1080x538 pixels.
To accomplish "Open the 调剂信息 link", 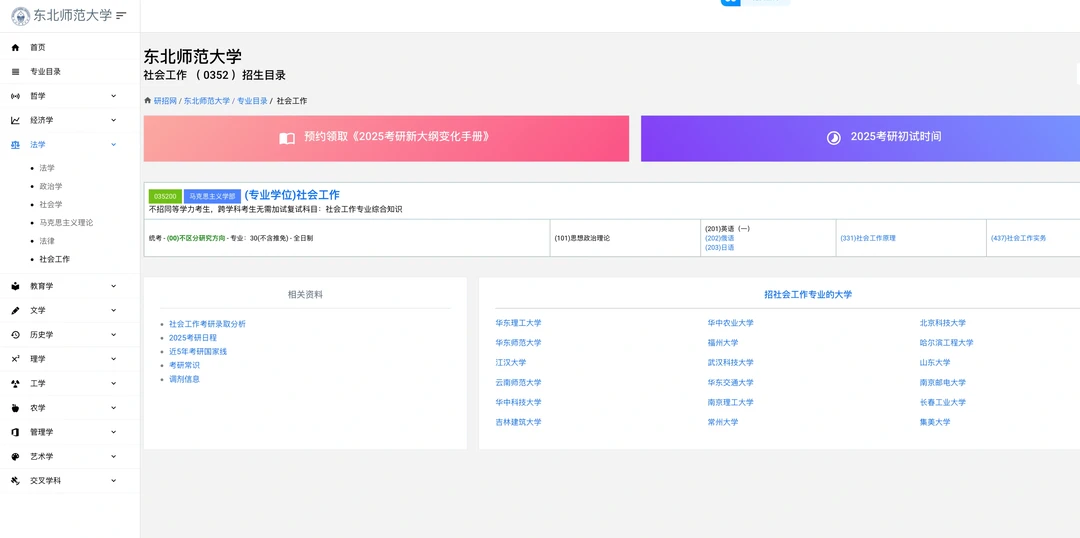I will tap(184, 379).
